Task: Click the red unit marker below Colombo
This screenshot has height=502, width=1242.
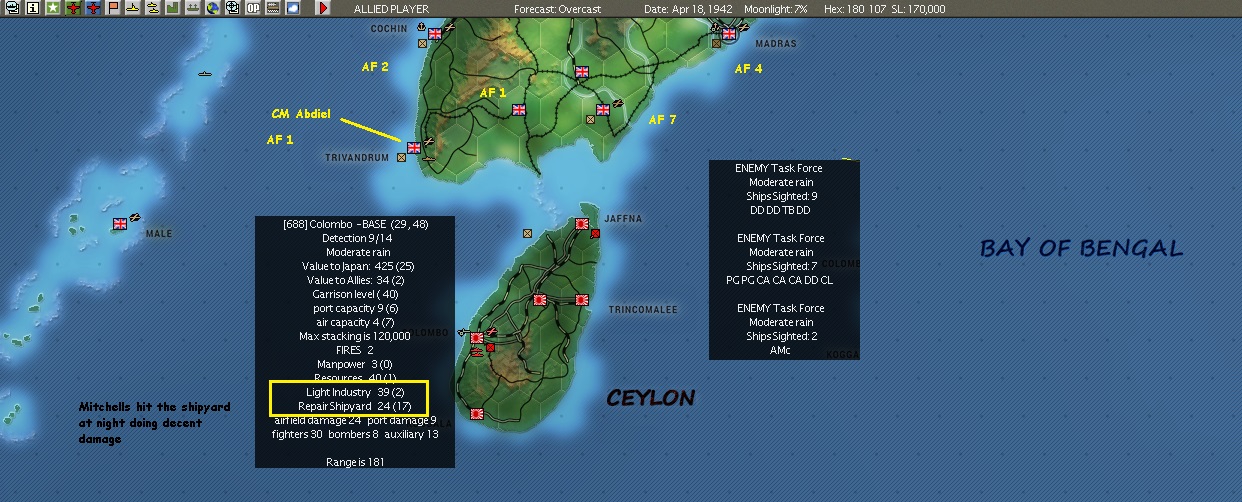Action: 490,347
